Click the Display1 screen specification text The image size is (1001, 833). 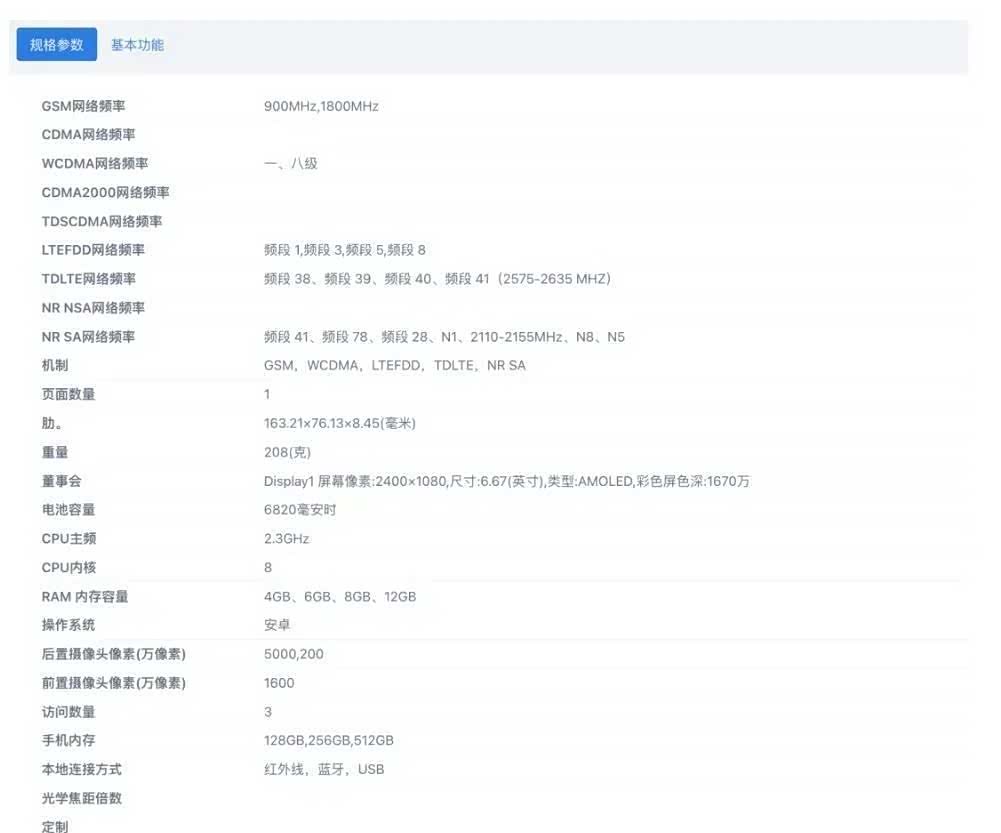point(506,481)
